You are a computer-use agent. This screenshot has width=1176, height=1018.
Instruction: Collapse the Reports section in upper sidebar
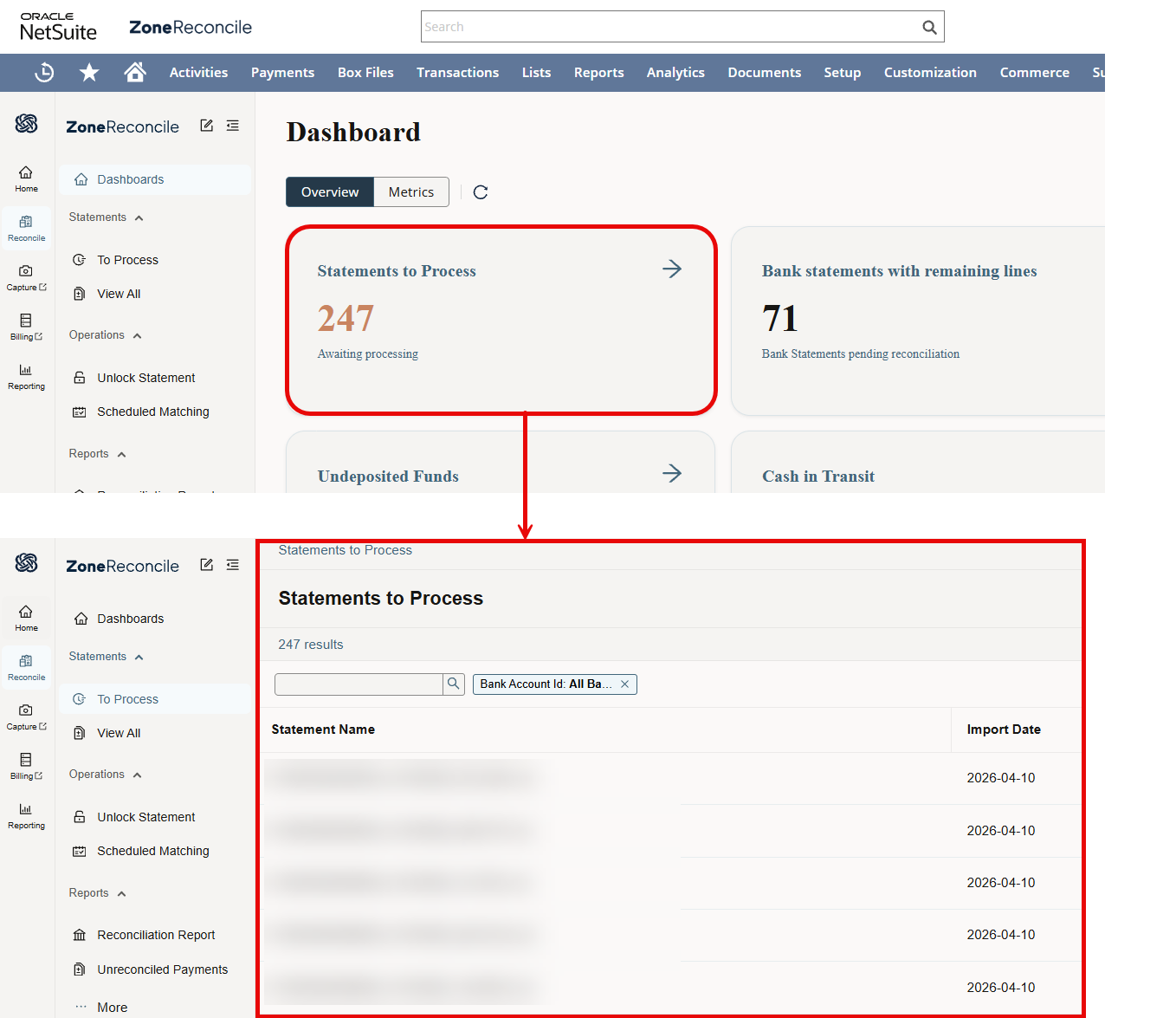(x=121, y=454)
